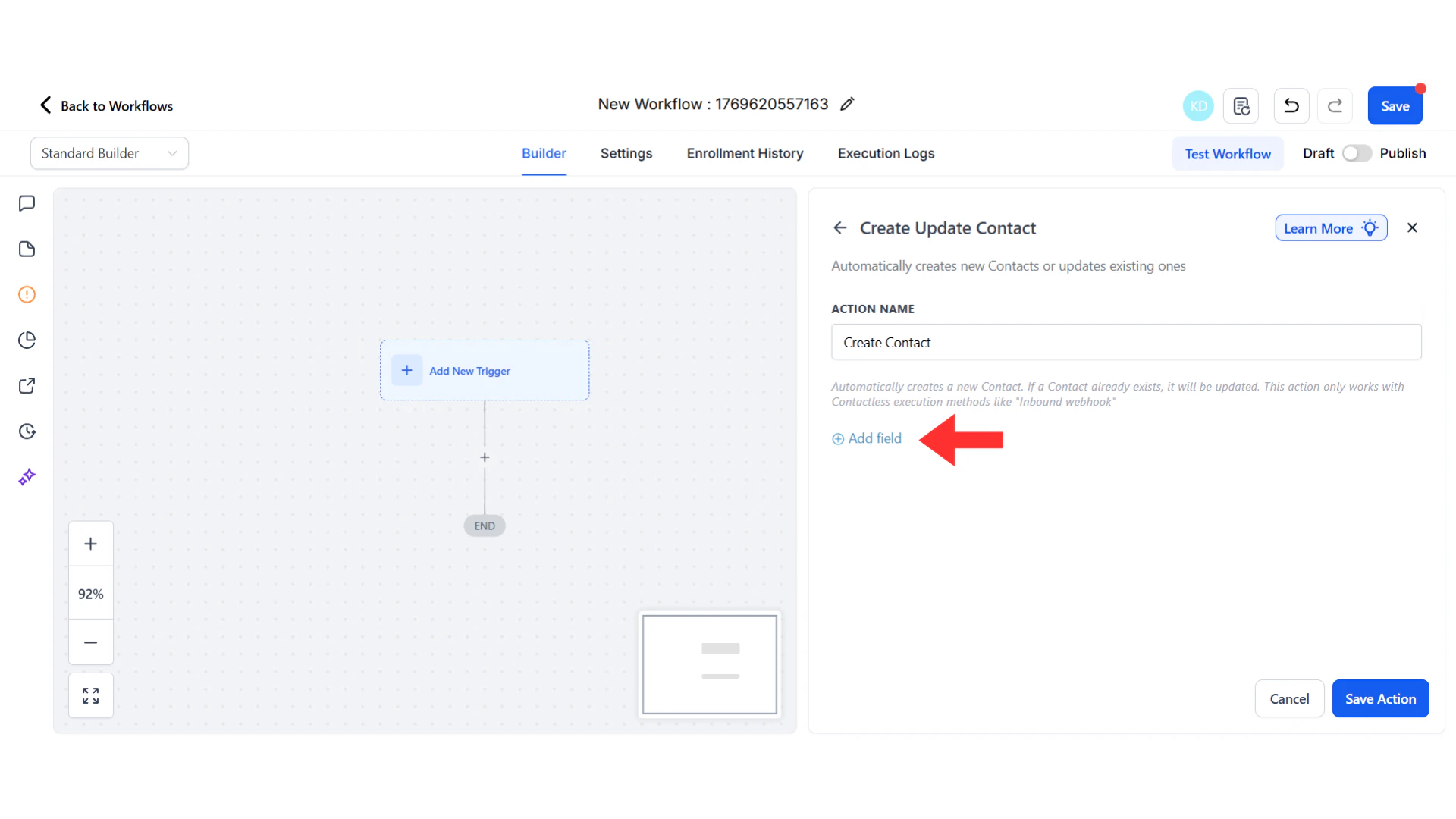Open the Standard Builder dropdown

click(x=109, y=152)
